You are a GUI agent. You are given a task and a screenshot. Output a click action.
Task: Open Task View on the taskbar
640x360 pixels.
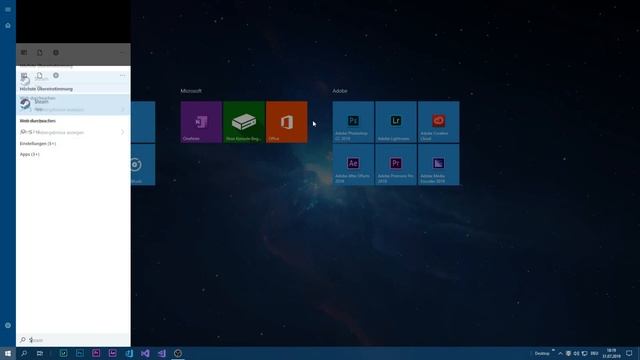(40, 353)
